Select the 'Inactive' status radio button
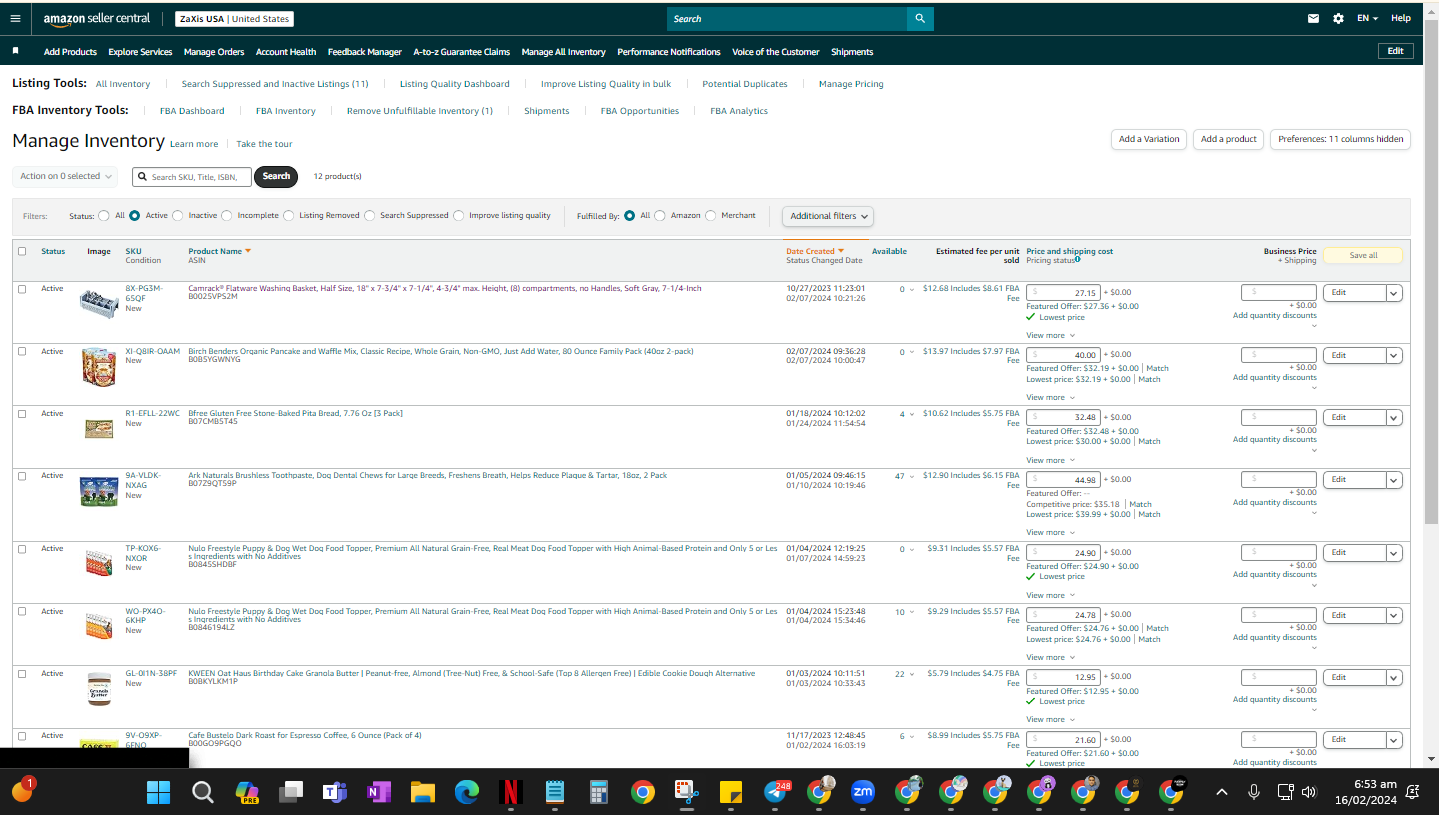The image size is (1439, 815). coord(178,215)
